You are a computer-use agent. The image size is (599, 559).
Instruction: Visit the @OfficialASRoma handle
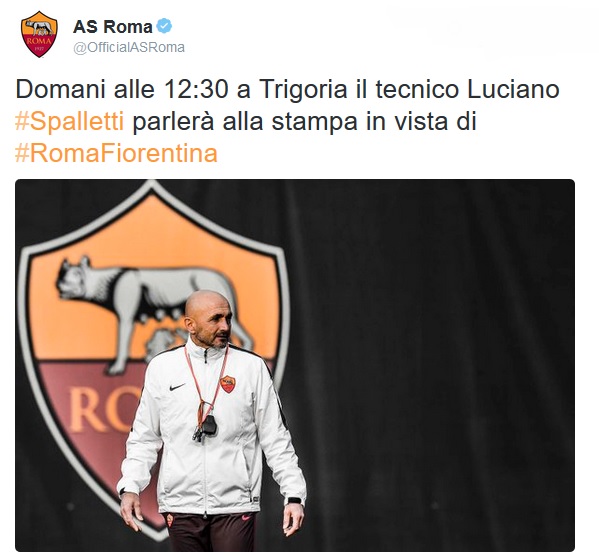pyautogui.click(x=129, y=47)
